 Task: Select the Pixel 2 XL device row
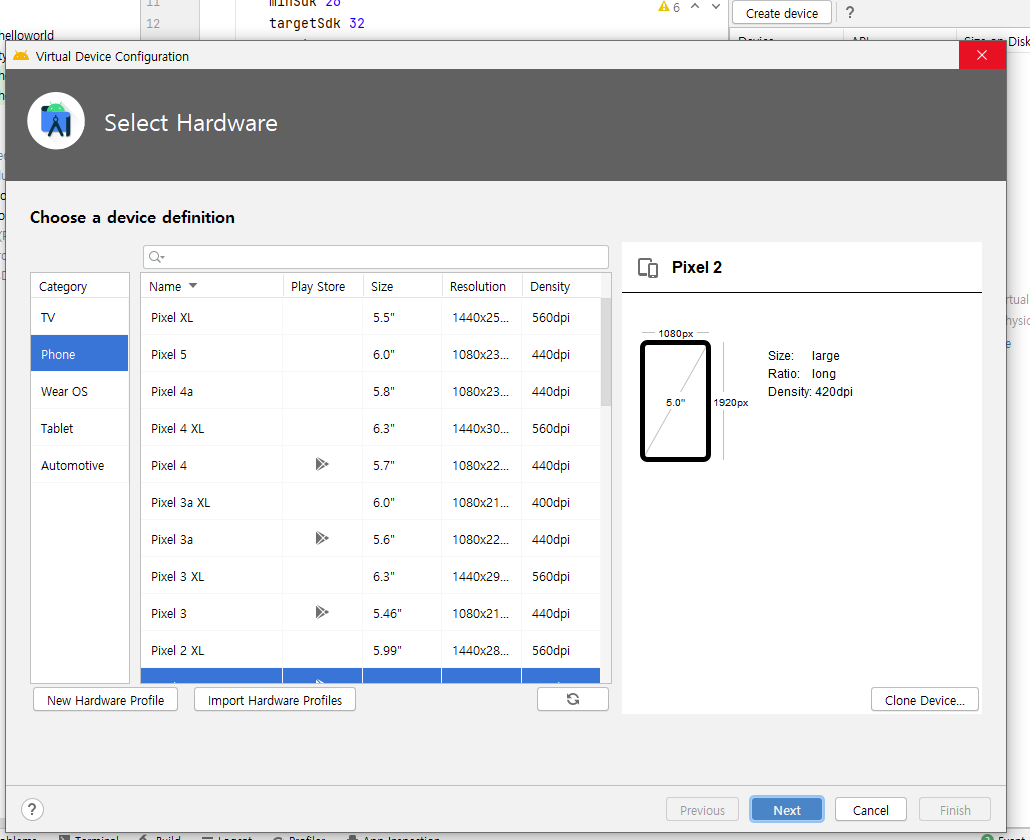(370, 650)
